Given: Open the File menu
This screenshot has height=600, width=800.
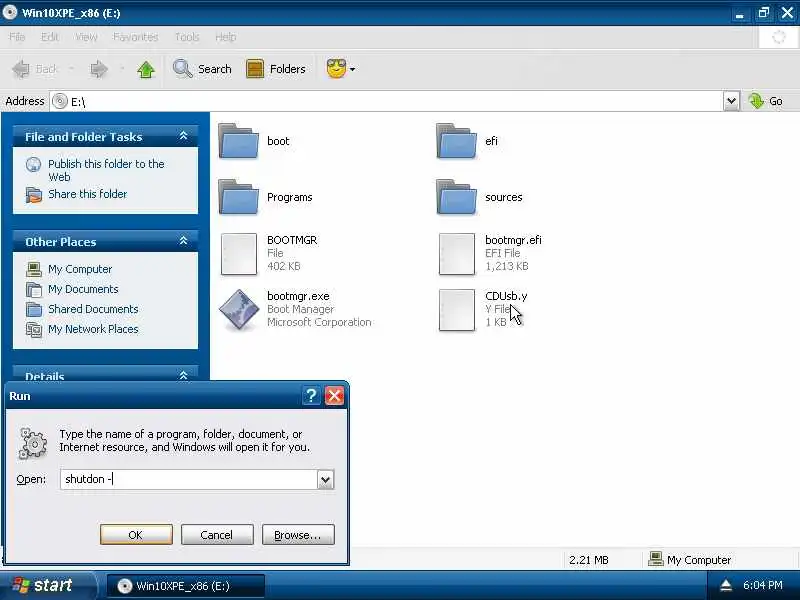Looking at the screenshot, I should (17, 37).
